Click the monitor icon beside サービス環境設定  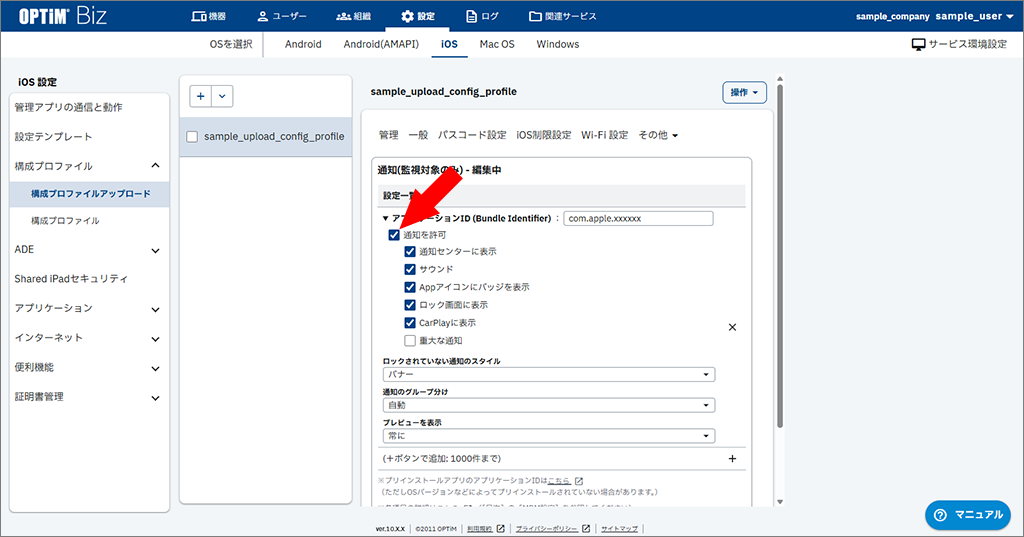(918, 44)
